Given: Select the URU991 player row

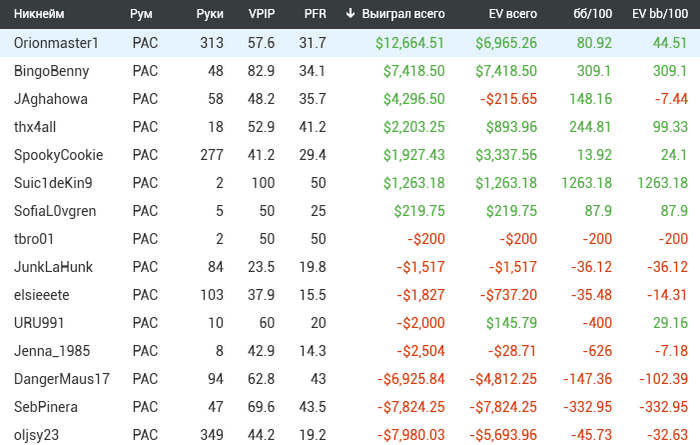Looking at the screenshot, I should [38, 323].
